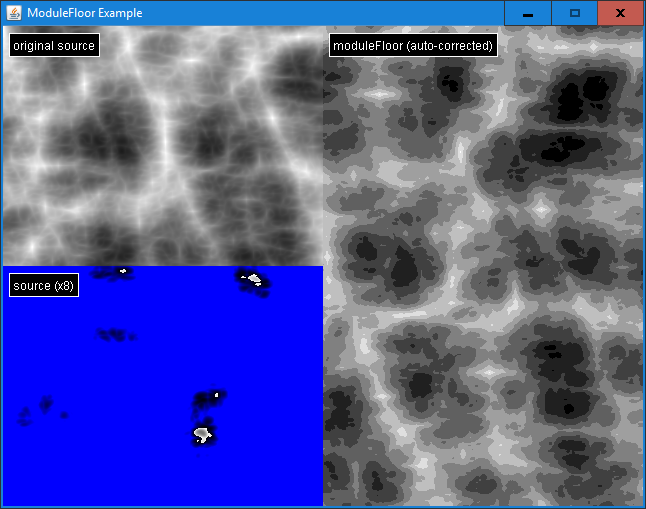Pick the tiny white dot above the largest white blob
646x509 pixels.
coord(216,396)
